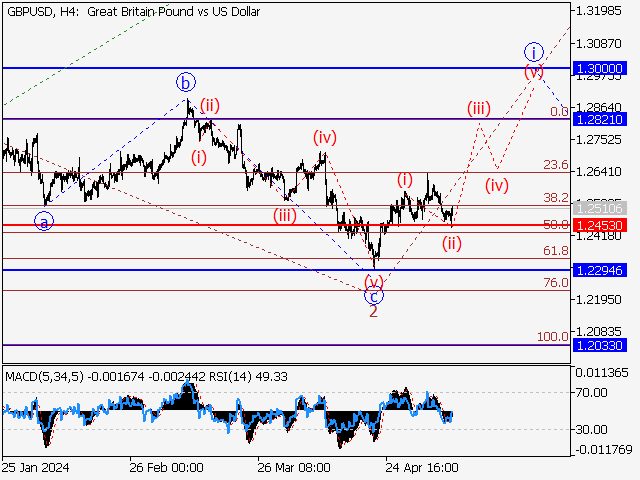Click the circled blue 'b' wave label

tap(186, 83)
